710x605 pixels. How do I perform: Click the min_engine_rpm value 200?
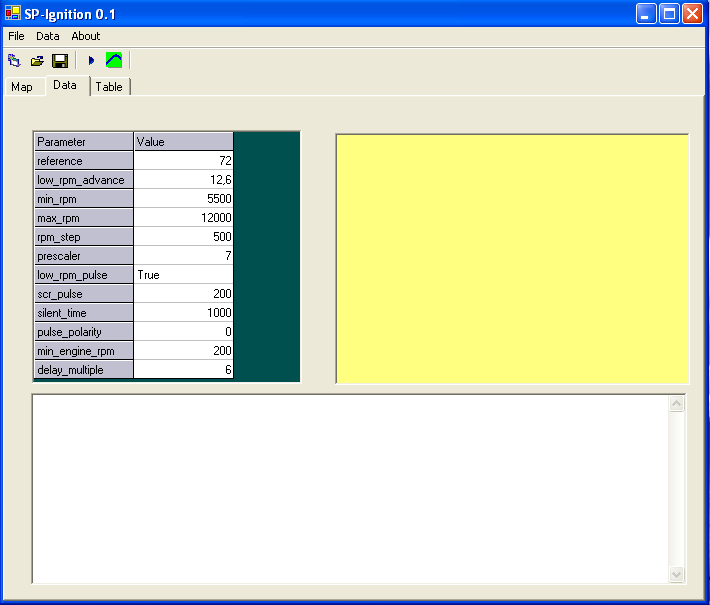[183, 351]
